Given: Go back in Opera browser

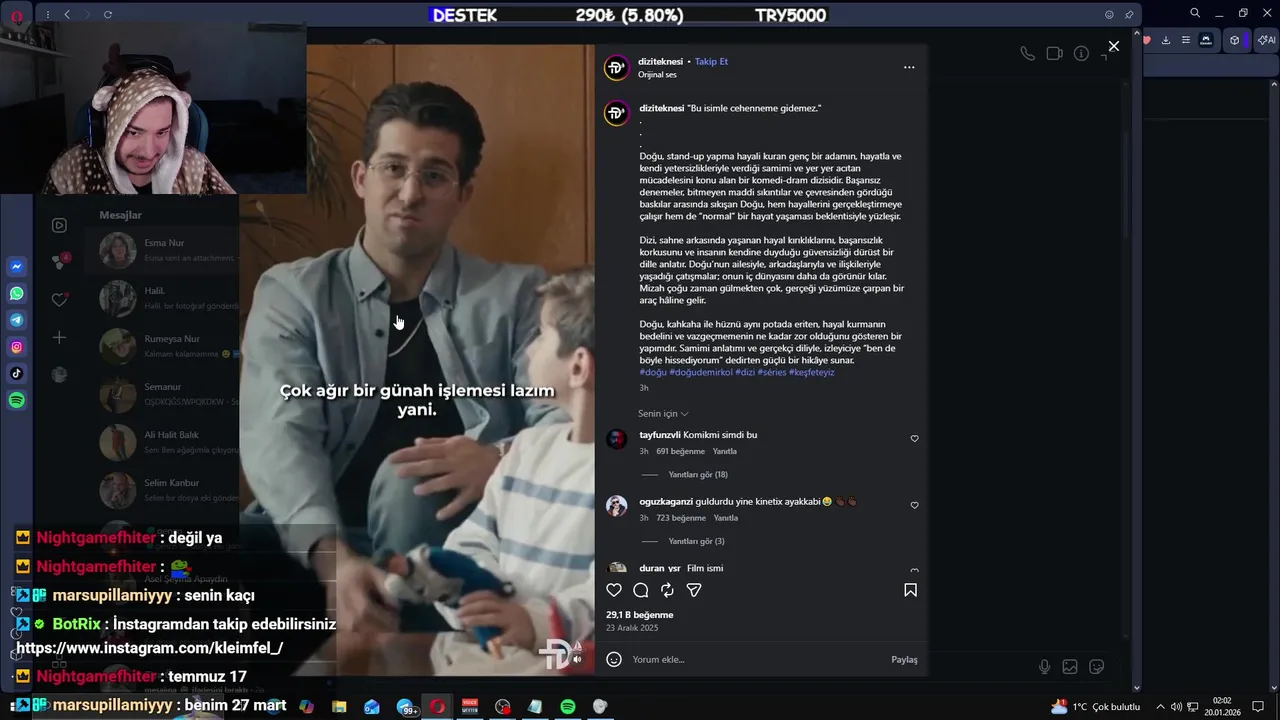Looking at the screenshot, I should click(x=67, y=15).
